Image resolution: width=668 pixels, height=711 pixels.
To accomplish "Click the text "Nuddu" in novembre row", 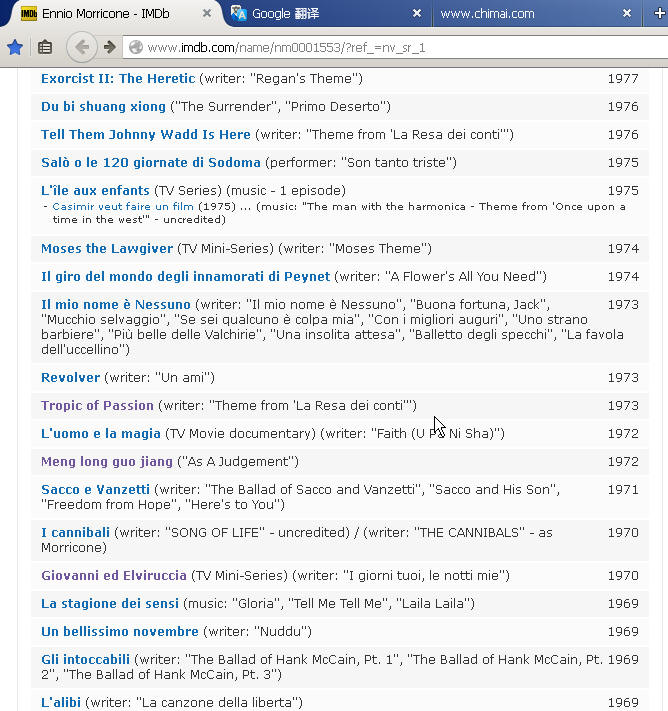I will [x=280, y=632].
